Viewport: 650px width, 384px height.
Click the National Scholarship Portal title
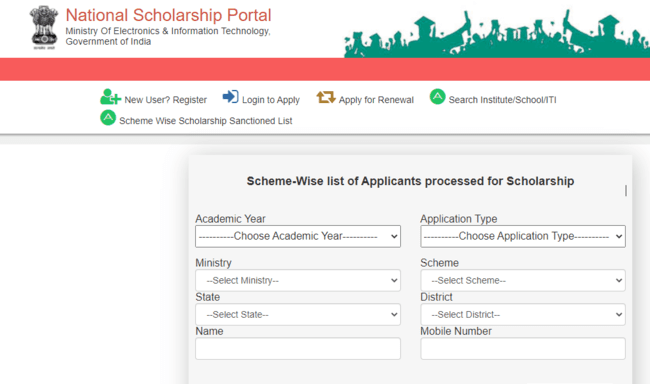168,15
